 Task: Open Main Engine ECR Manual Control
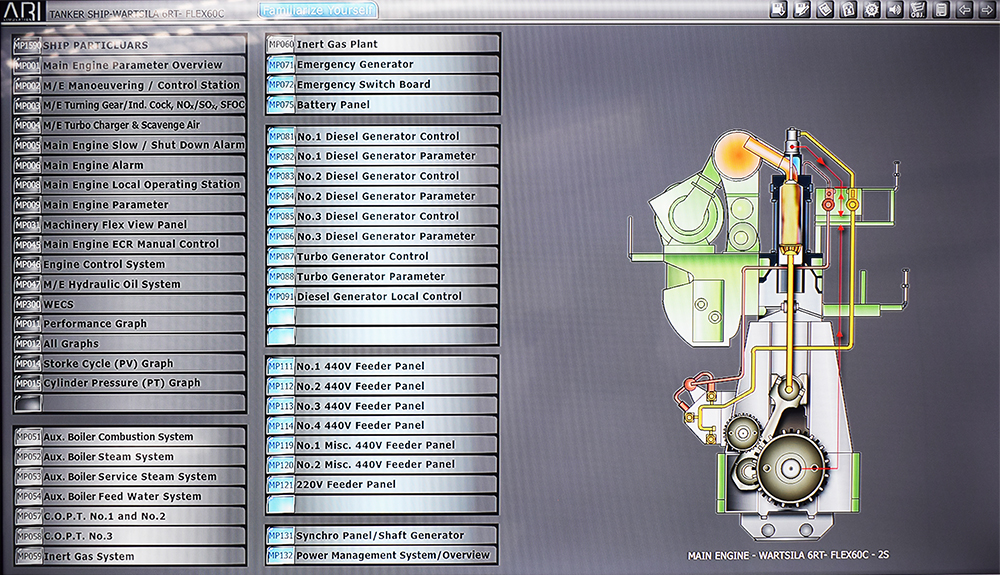pos(129,244)
